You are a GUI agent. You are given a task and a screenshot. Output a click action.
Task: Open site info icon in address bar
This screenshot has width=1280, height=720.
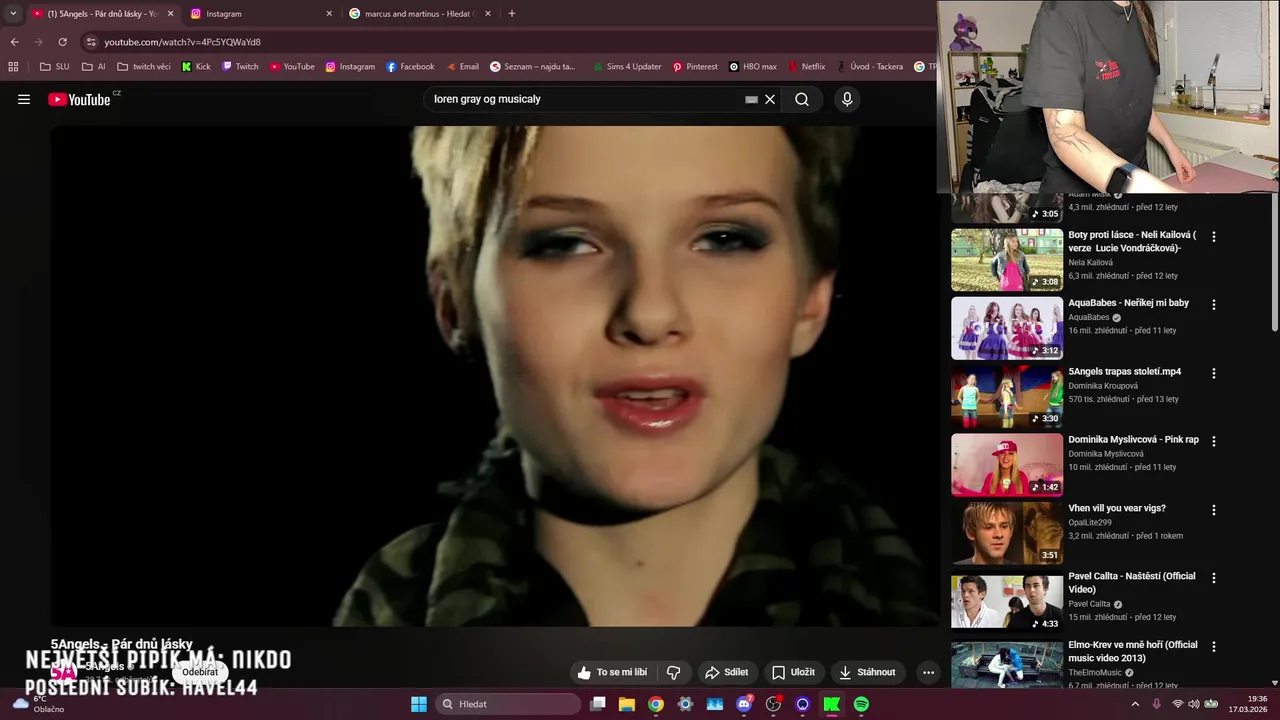coord(91,42)
